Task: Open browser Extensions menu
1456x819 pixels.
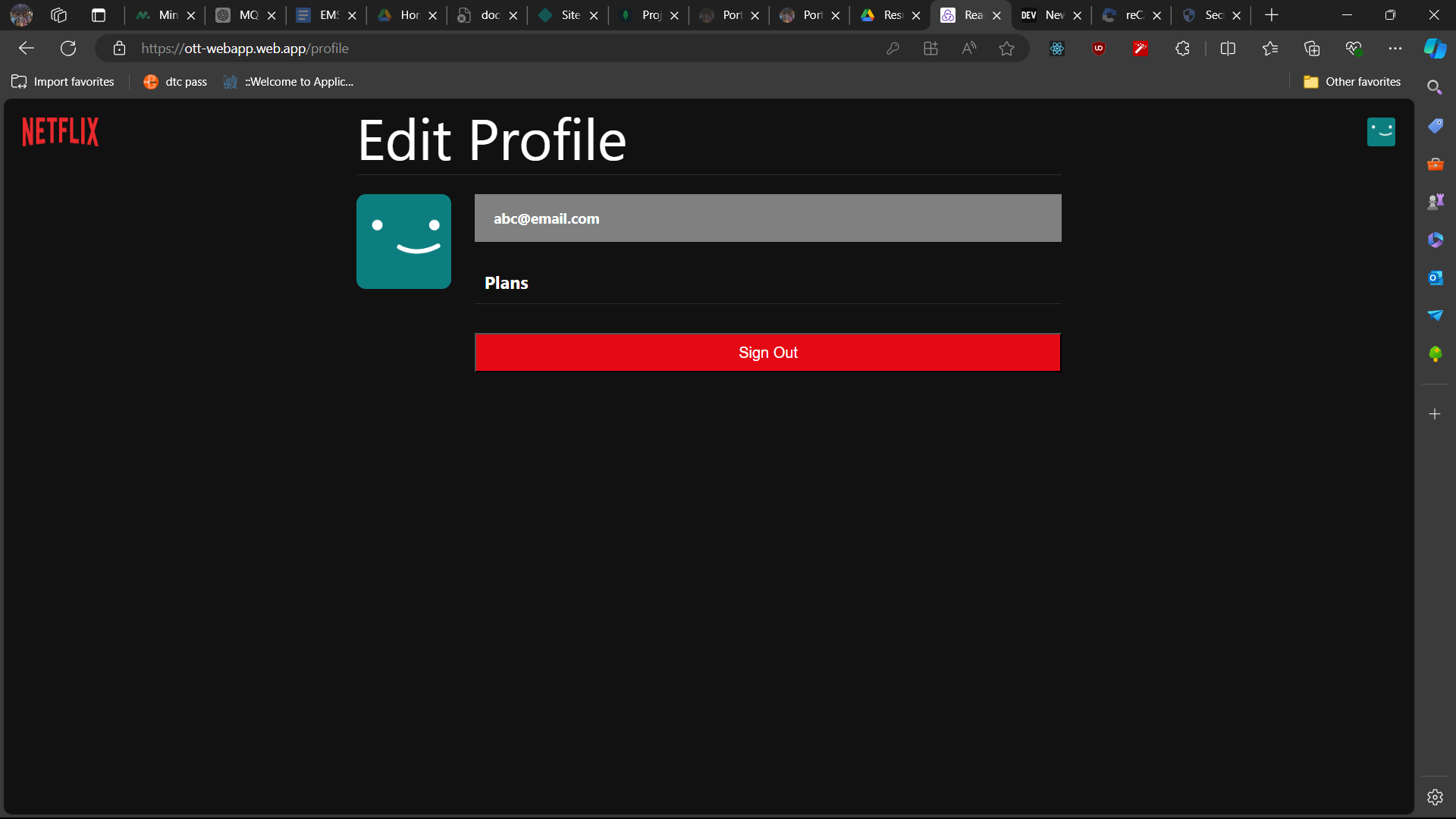Action: [x=1182, y=49]
